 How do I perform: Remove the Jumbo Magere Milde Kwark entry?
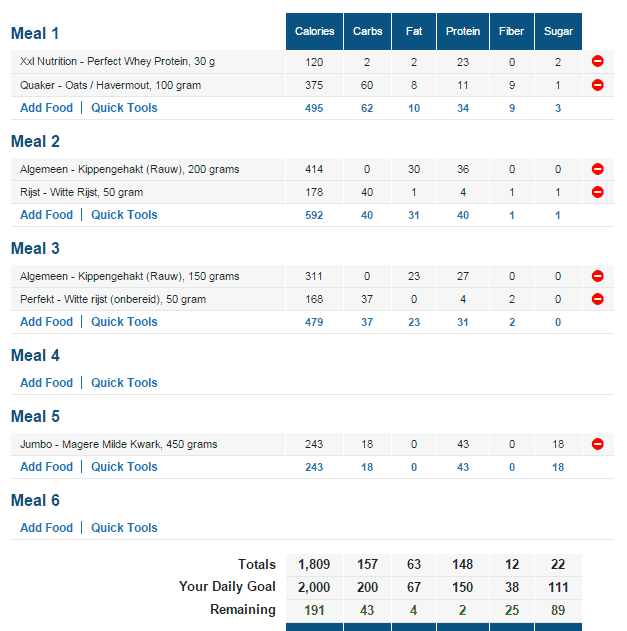click(598, 444)
